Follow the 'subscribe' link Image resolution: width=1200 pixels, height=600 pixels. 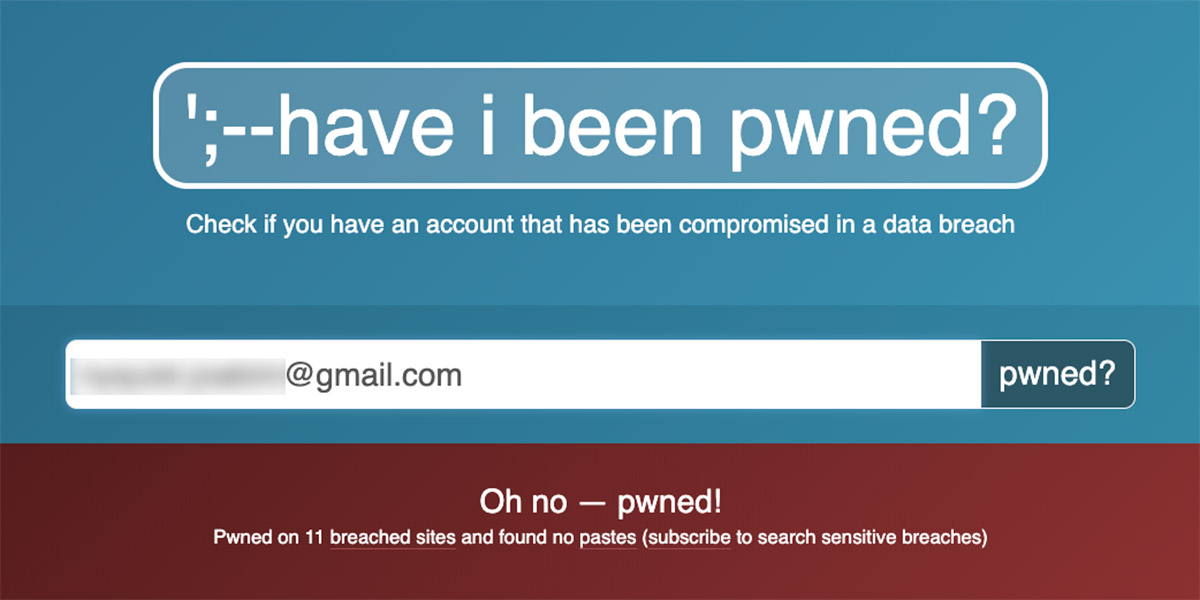pyautogui.click(x=690, y=538)
